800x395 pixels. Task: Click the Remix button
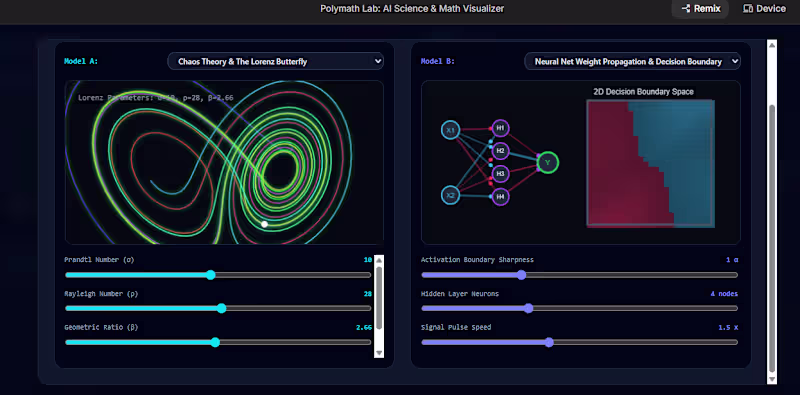pyautogui.click(x=700, y=9)
